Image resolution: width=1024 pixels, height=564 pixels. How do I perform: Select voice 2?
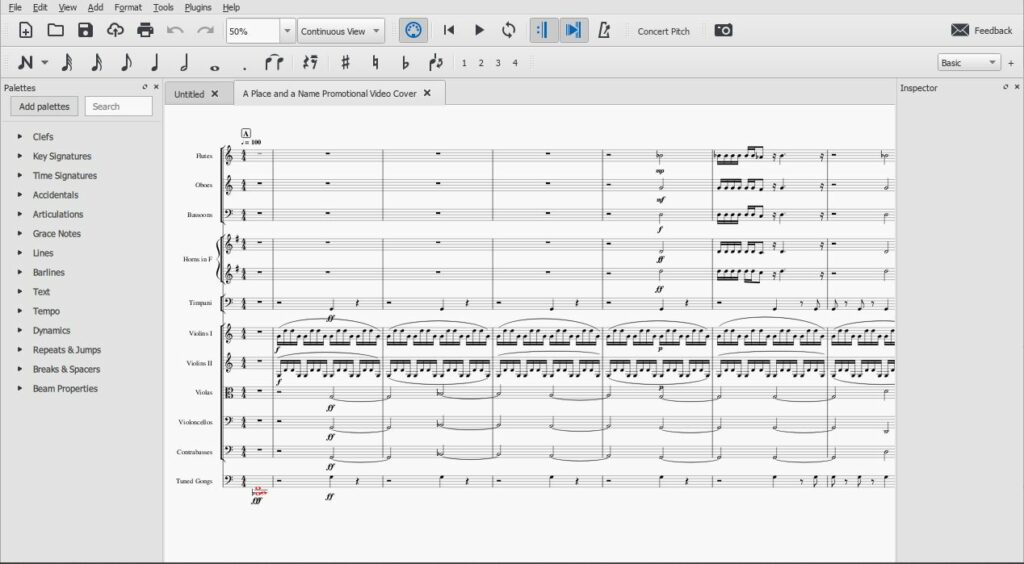tap(481, 63)
